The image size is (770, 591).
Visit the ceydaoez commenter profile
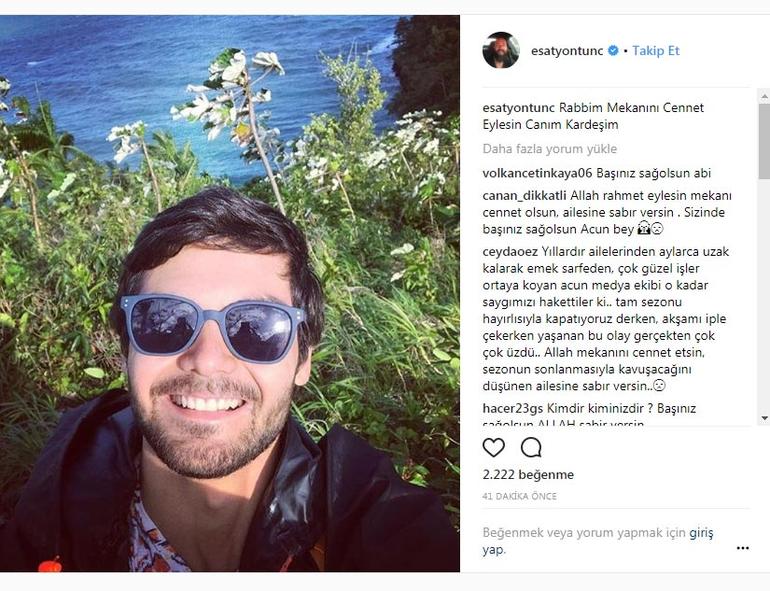510,252
